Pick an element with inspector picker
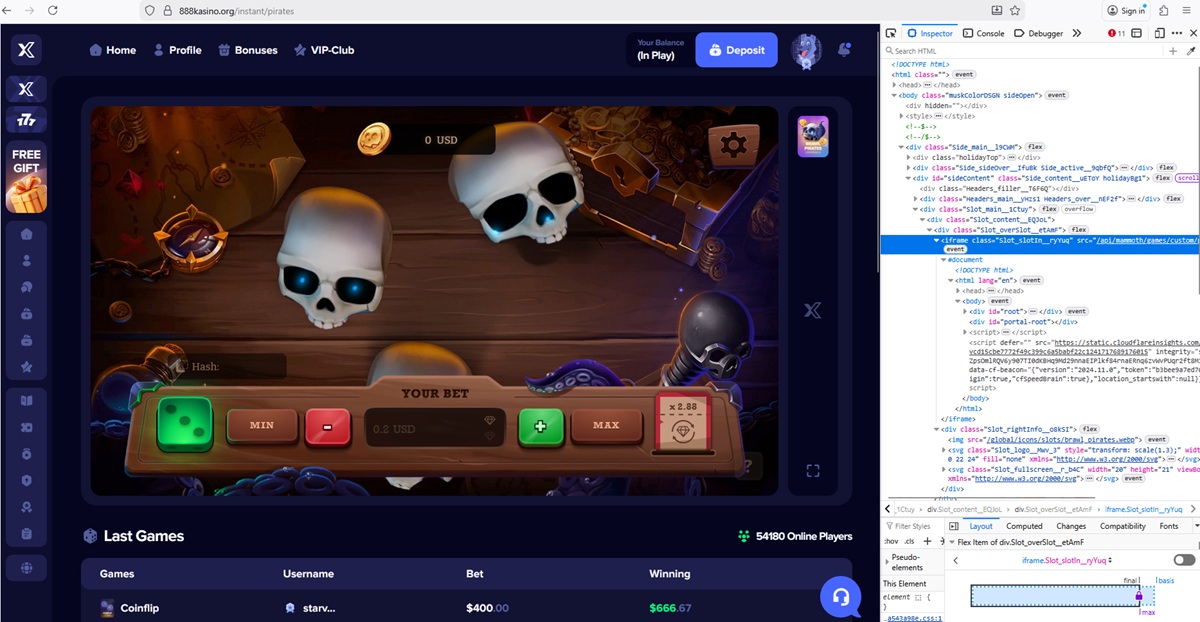 tap(891, 33)
